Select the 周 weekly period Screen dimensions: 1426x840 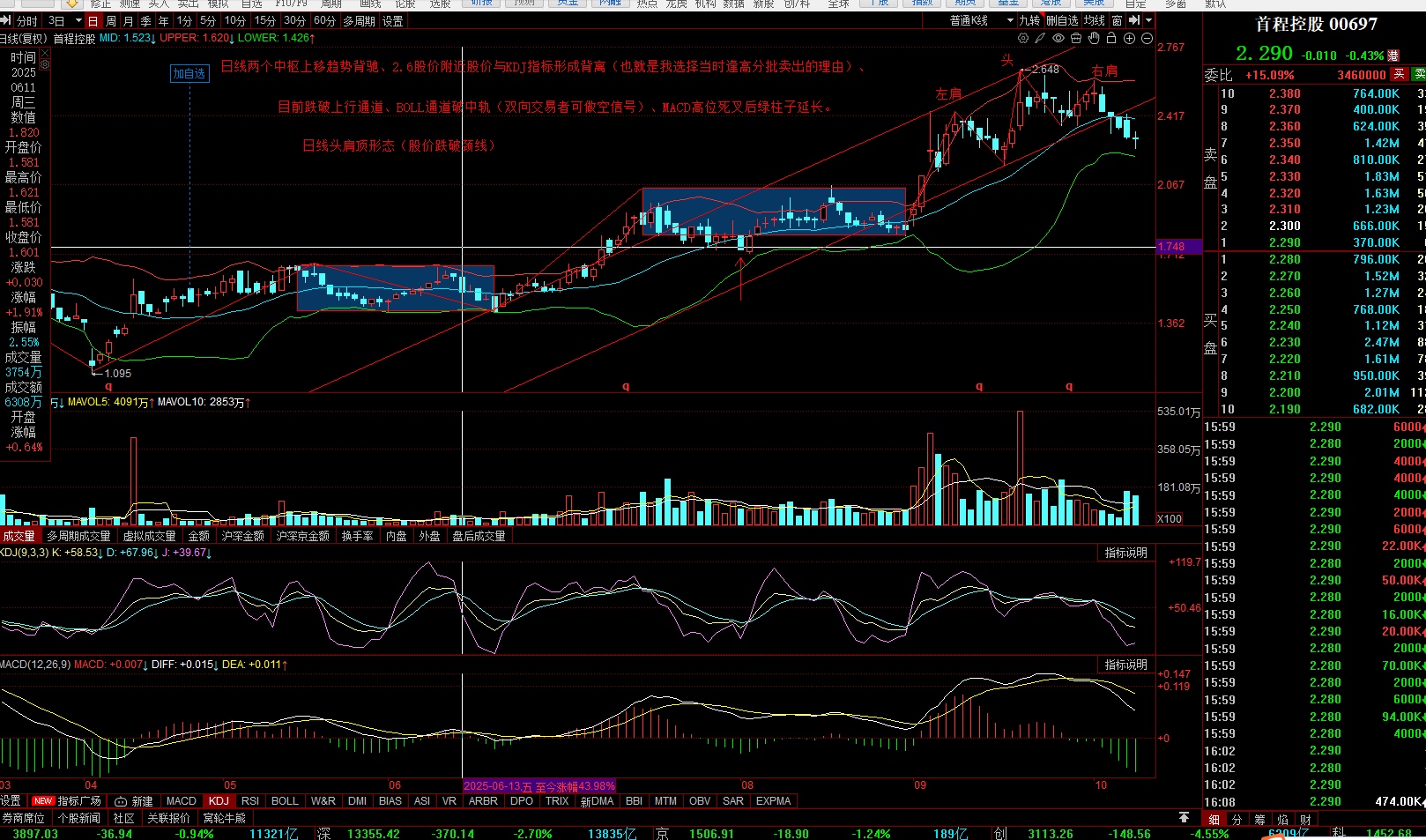111,20
